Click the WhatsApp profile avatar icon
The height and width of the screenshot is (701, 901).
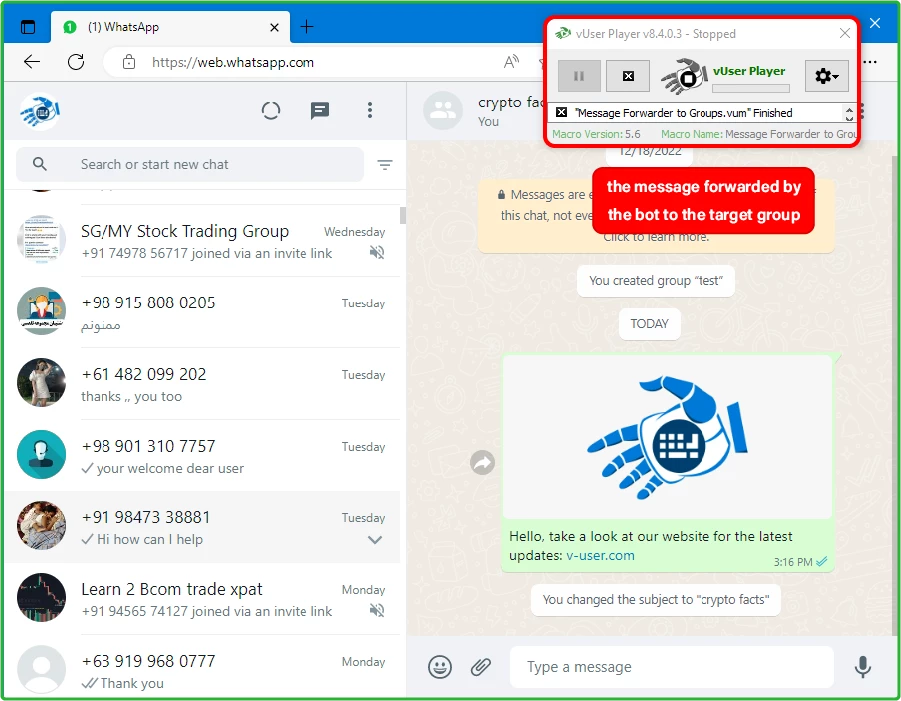coord(40,111)
